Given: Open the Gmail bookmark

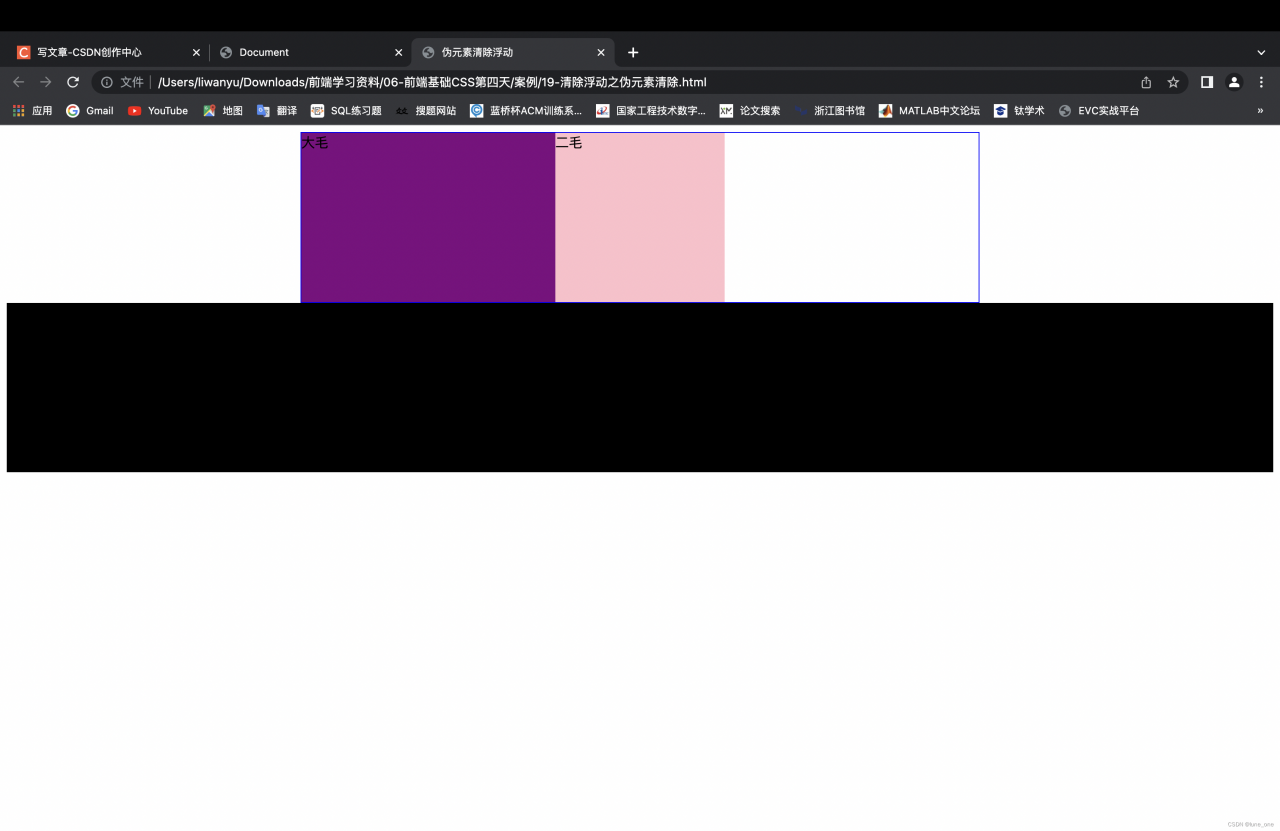Looking at the screenshot, I should pos(90,111).
